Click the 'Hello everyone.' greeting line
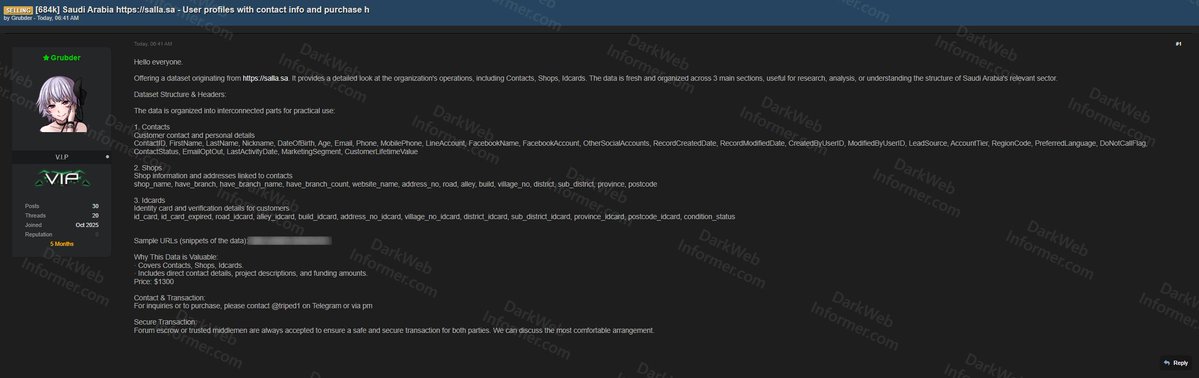Image resolution: width=1199 pixels, height=378 pixels. coord(158,62)
